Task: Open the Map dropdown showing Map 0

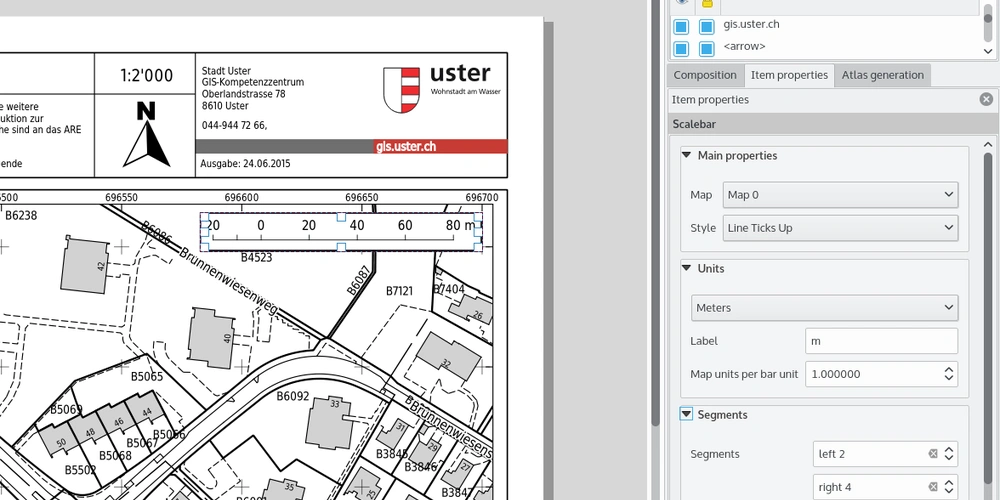Action: (x=840, y=195)
